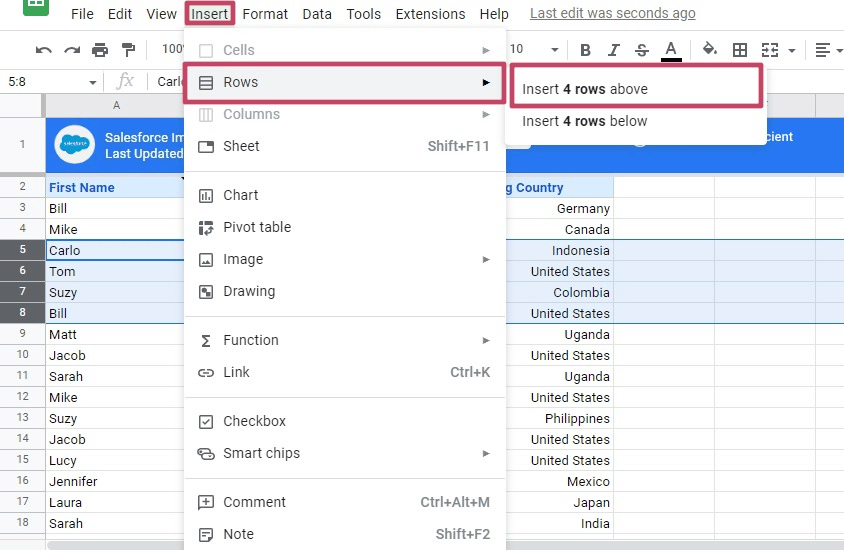Open the File menu
This screenshot has width=844, height=550.
(82, 14)
